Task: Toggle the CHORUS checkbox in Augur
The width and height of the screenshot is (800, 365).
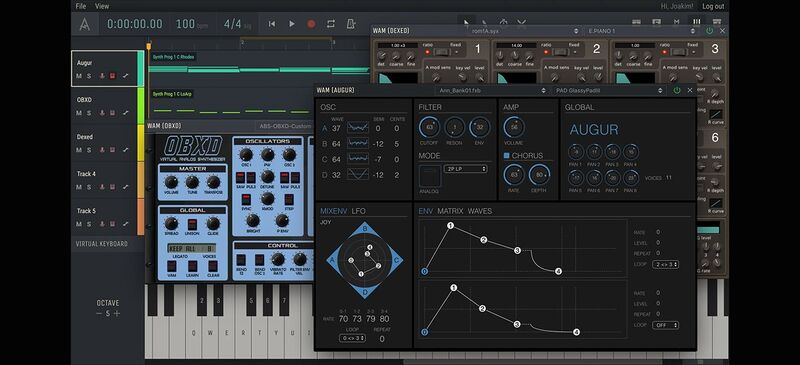Action: [507, 155]
